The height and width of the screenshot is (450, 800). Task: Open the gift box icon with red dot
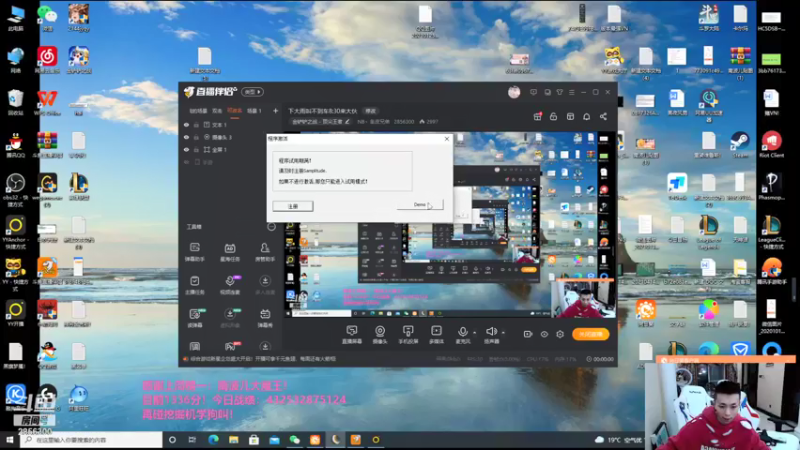[537, 117]
